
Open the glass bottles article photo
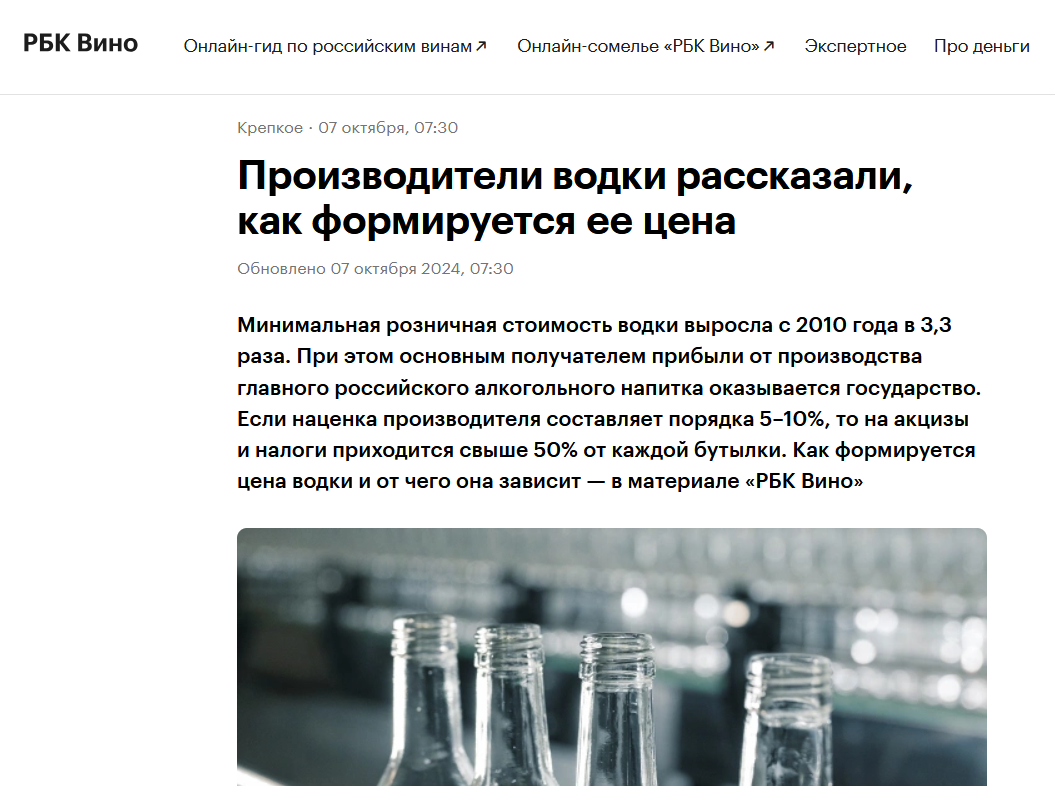[612, 657]
